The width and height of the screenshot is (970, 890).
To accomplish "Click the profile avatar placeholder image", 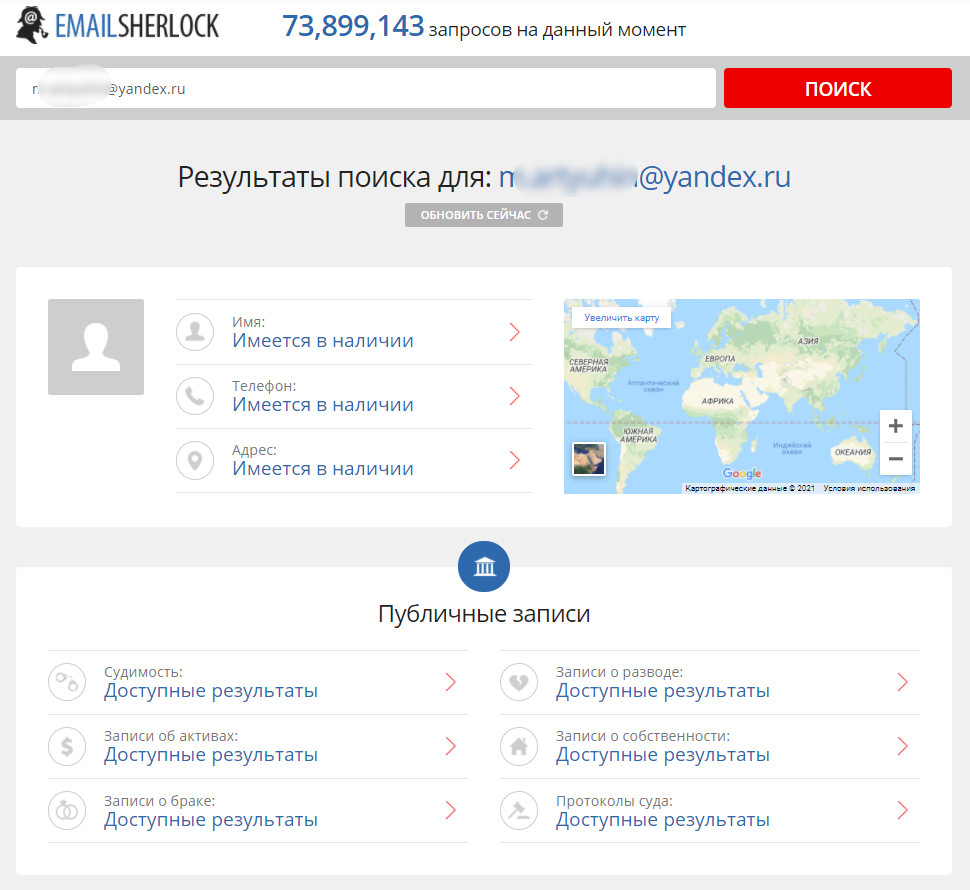I will tap(96, 347).
